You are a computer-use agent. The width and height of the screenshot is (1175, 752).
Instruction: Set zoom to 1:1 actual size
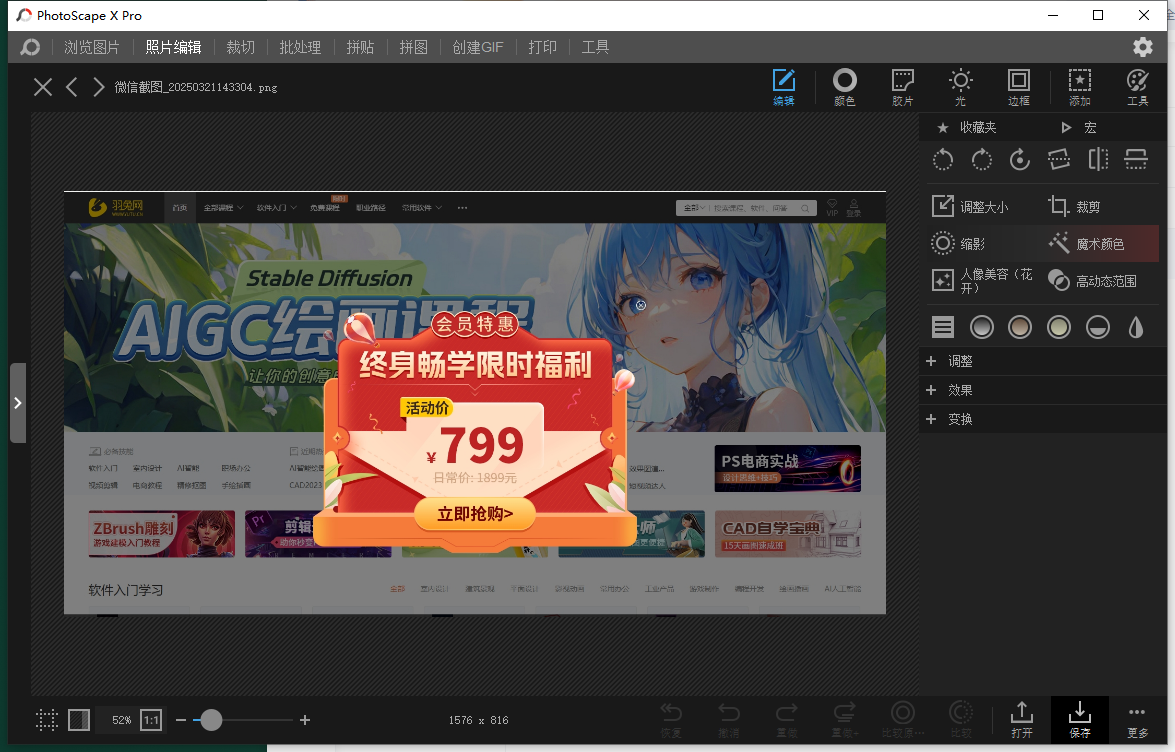[x=151, y=720]
